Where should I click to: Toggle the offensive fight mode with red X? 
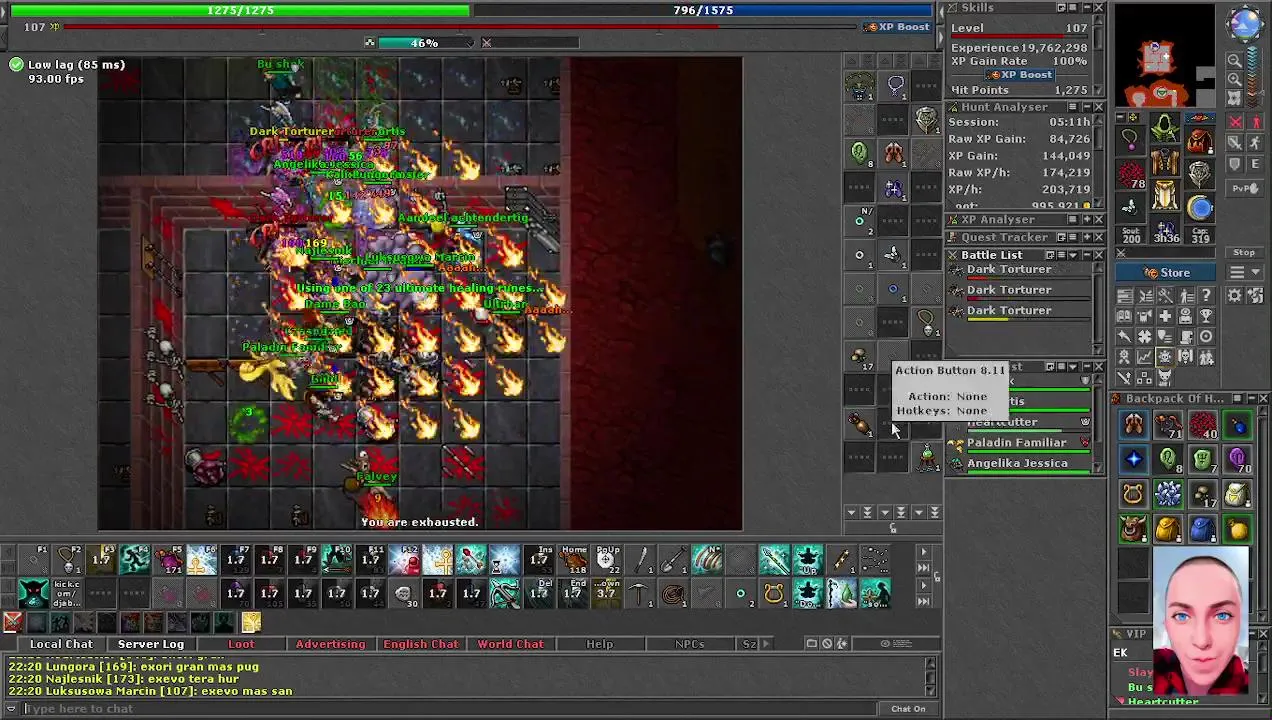click(x=1236, y=123)
